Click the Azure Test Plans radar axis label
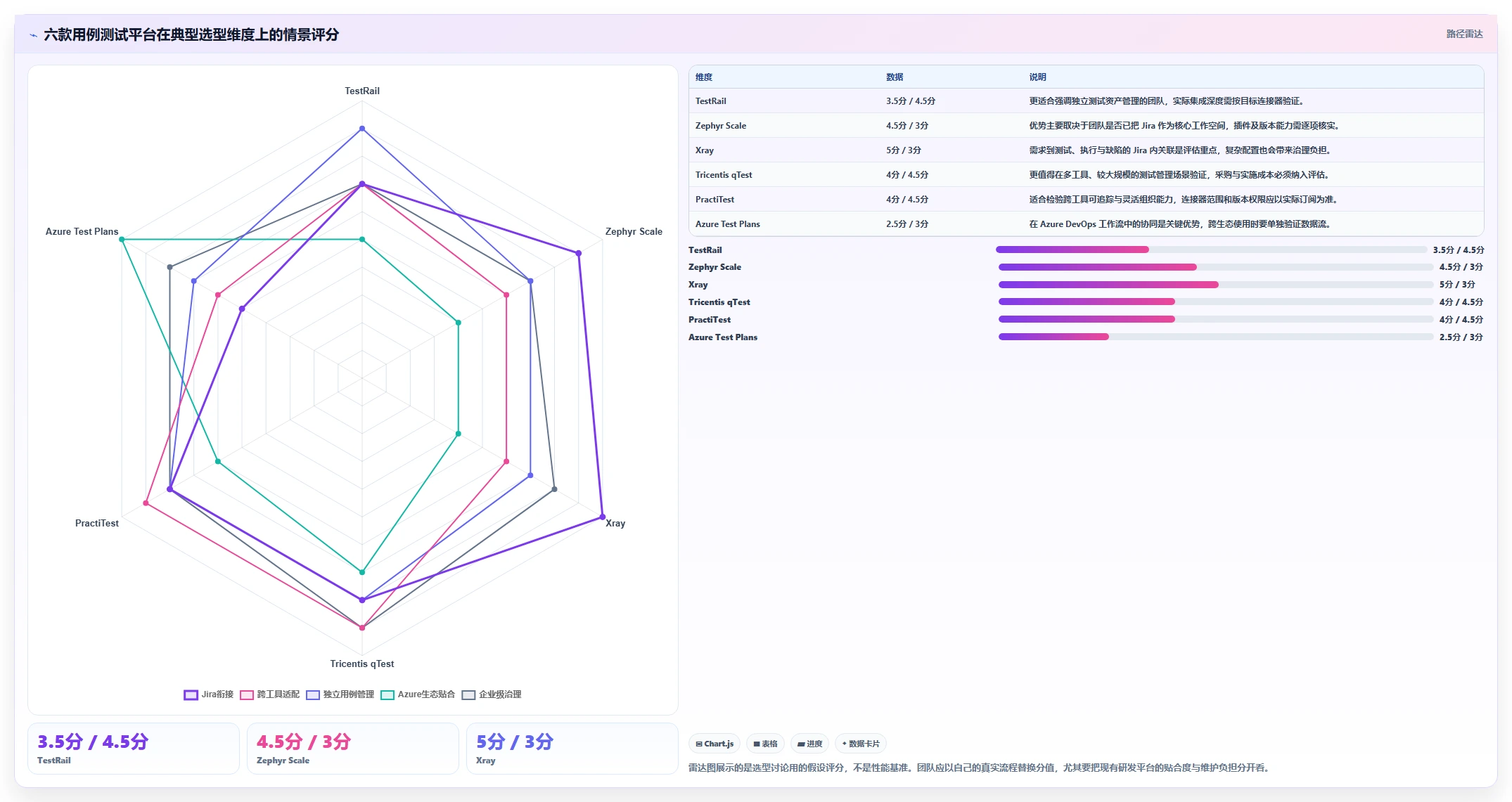 coord(82,231)
